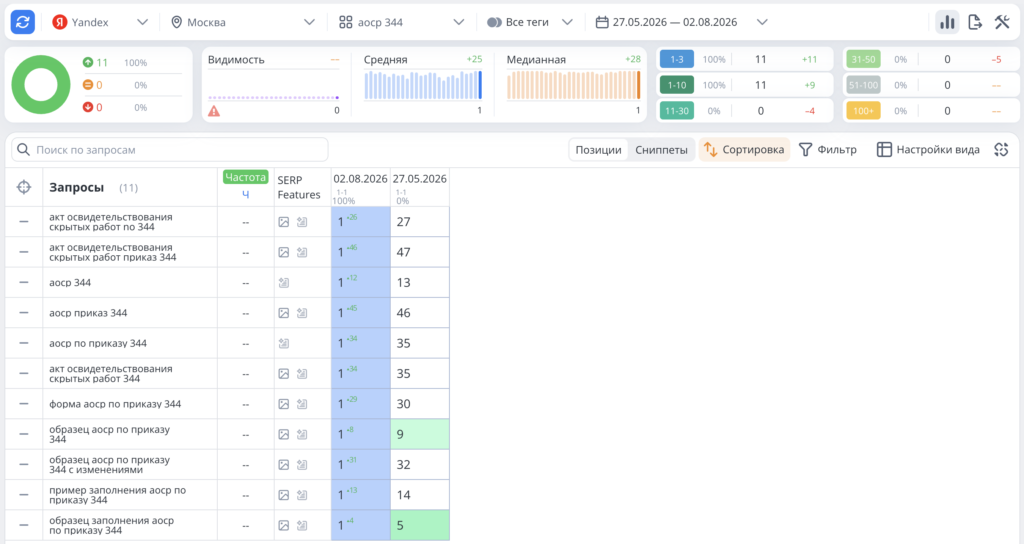Click the Средняя position chart
The image size is (1024, 544).
coord(423,85)
